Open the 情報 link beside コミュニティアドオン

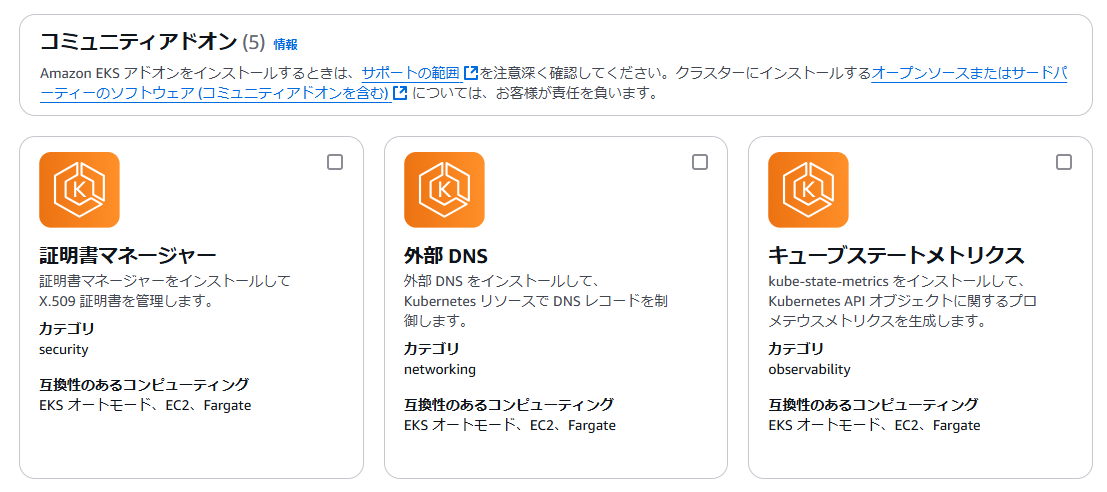285,44
